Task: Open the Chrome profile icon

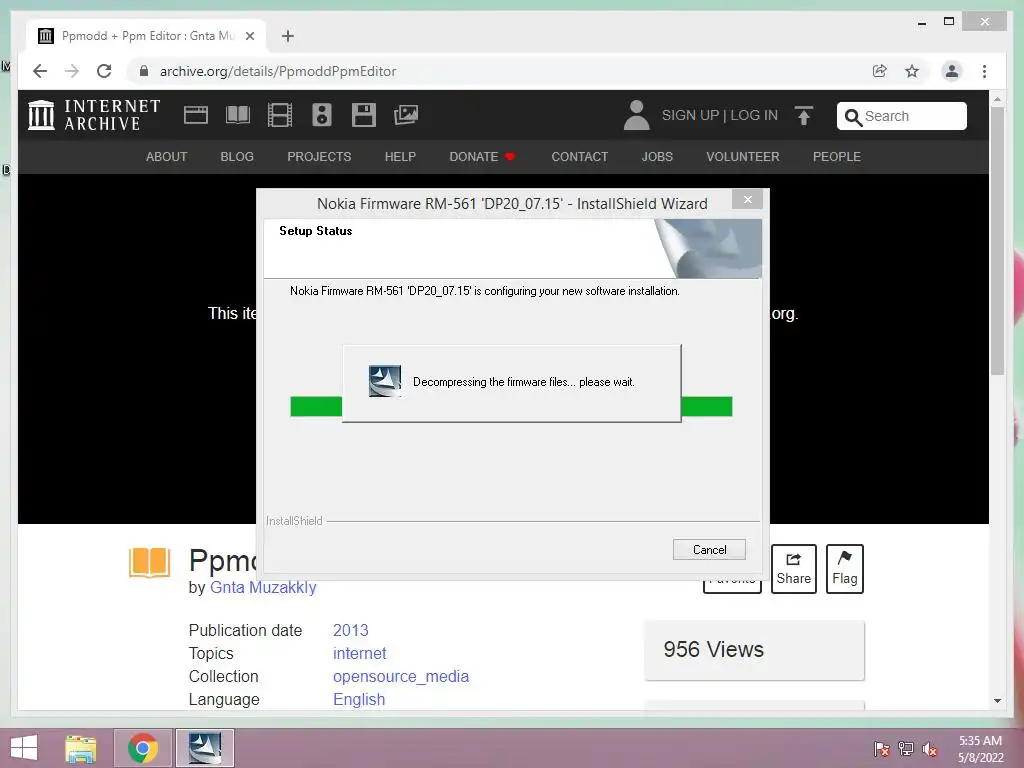Action: 952,71
